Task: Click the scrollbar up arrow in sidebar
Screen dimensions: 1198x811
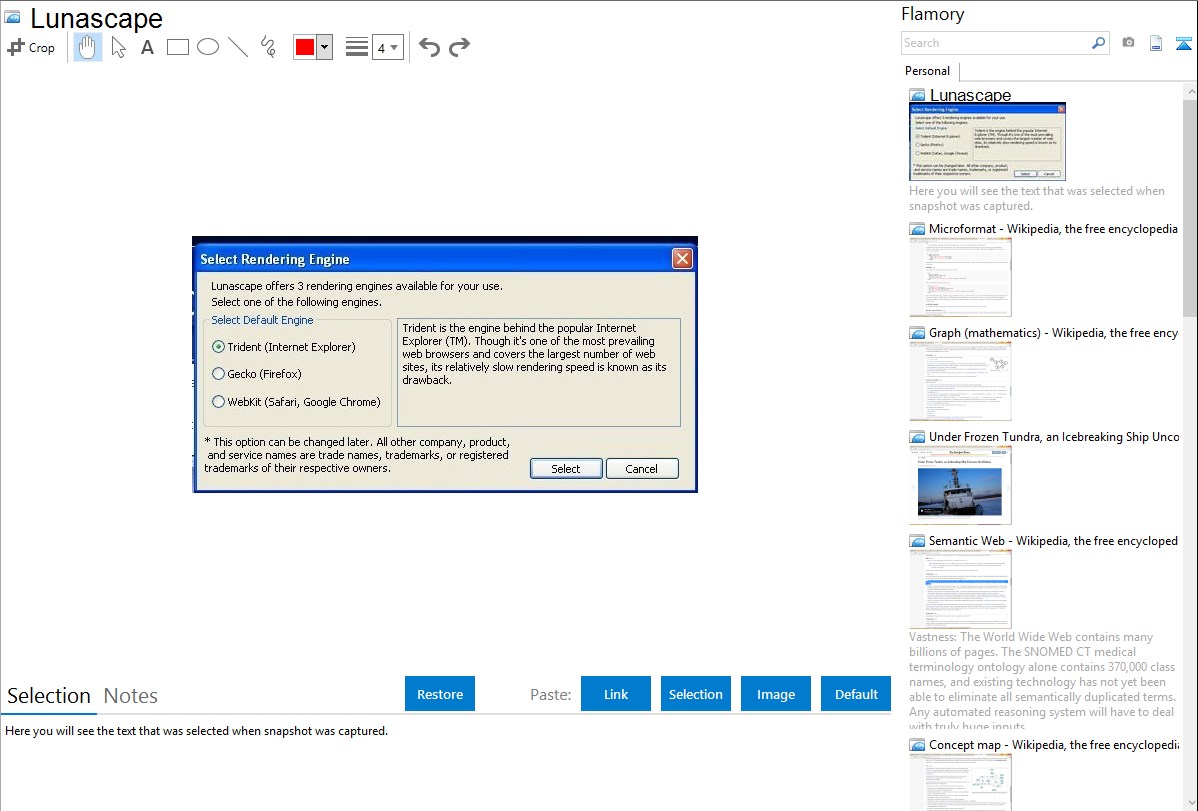Action: coord(1190,91)
